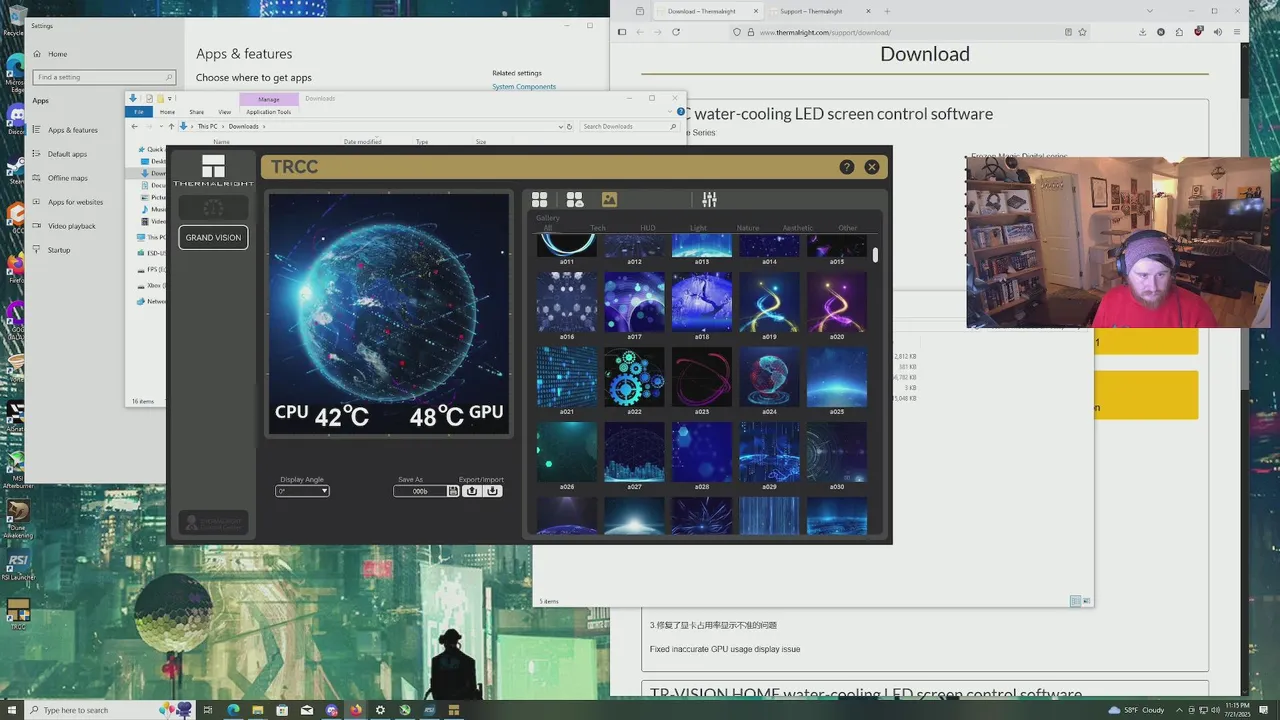Click the Save As name field
Screen dimensions: 1280x720
click(x=420, y=491)
